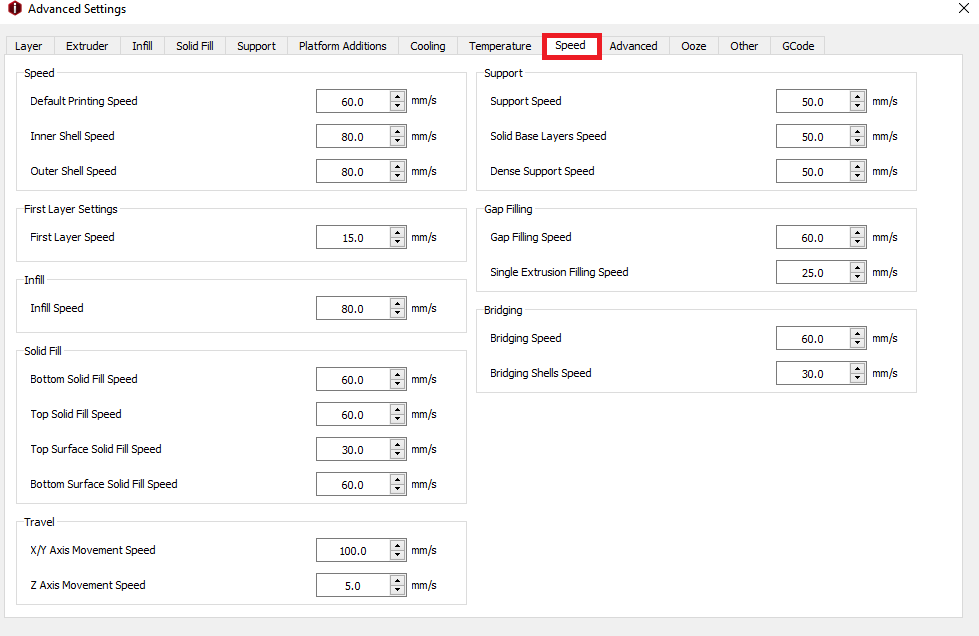Open the Extruder tab
The height and width of the screenshot is (636, 979).
coord(87,46)
